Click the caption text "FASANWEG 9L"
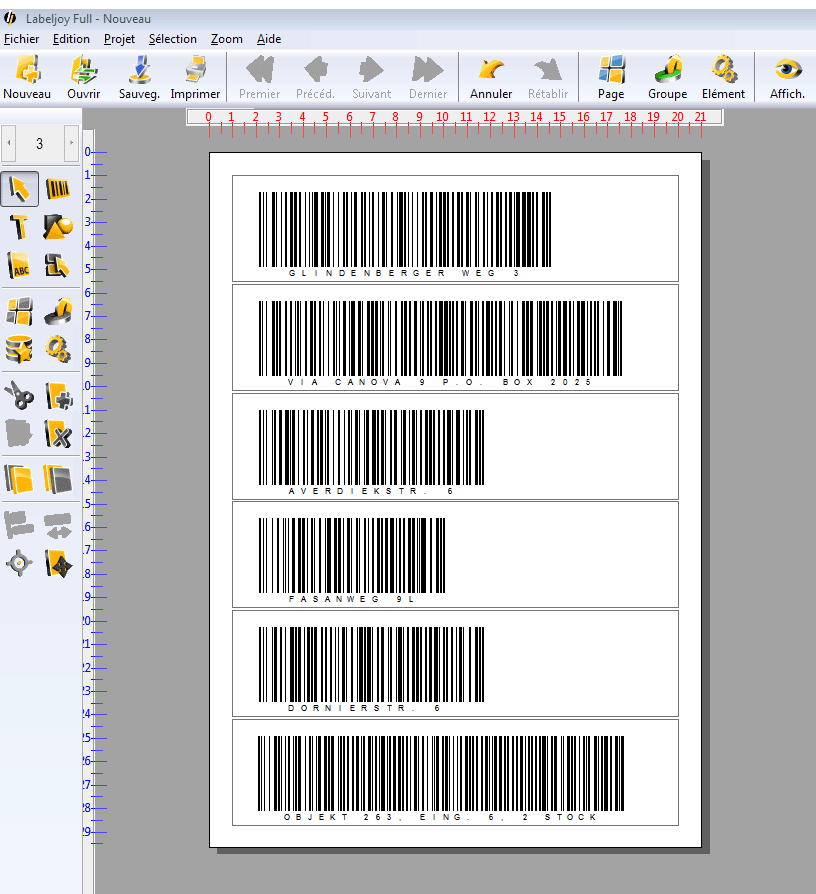 [351, 599]
